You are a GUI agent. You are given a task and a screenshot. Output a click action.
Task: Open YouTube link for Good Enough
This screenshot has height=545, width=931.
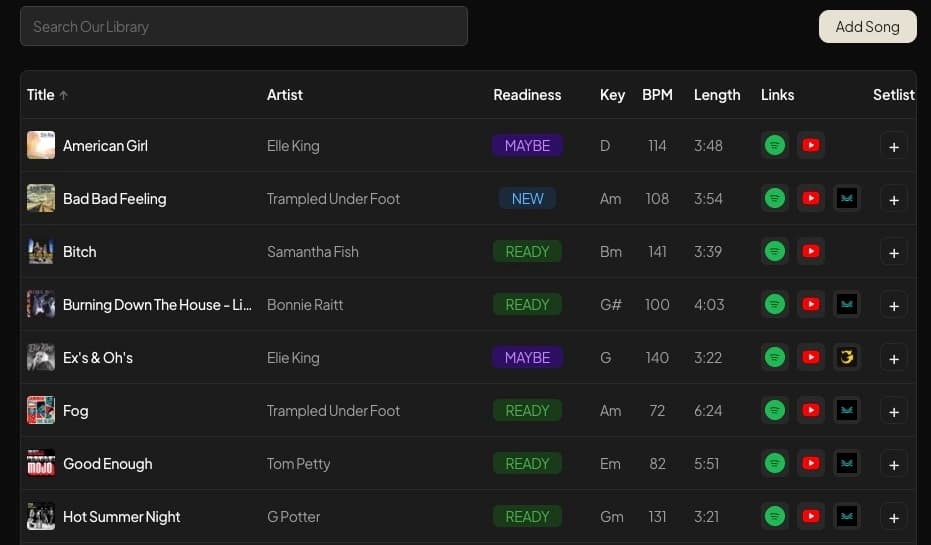(x=810, y=463)
